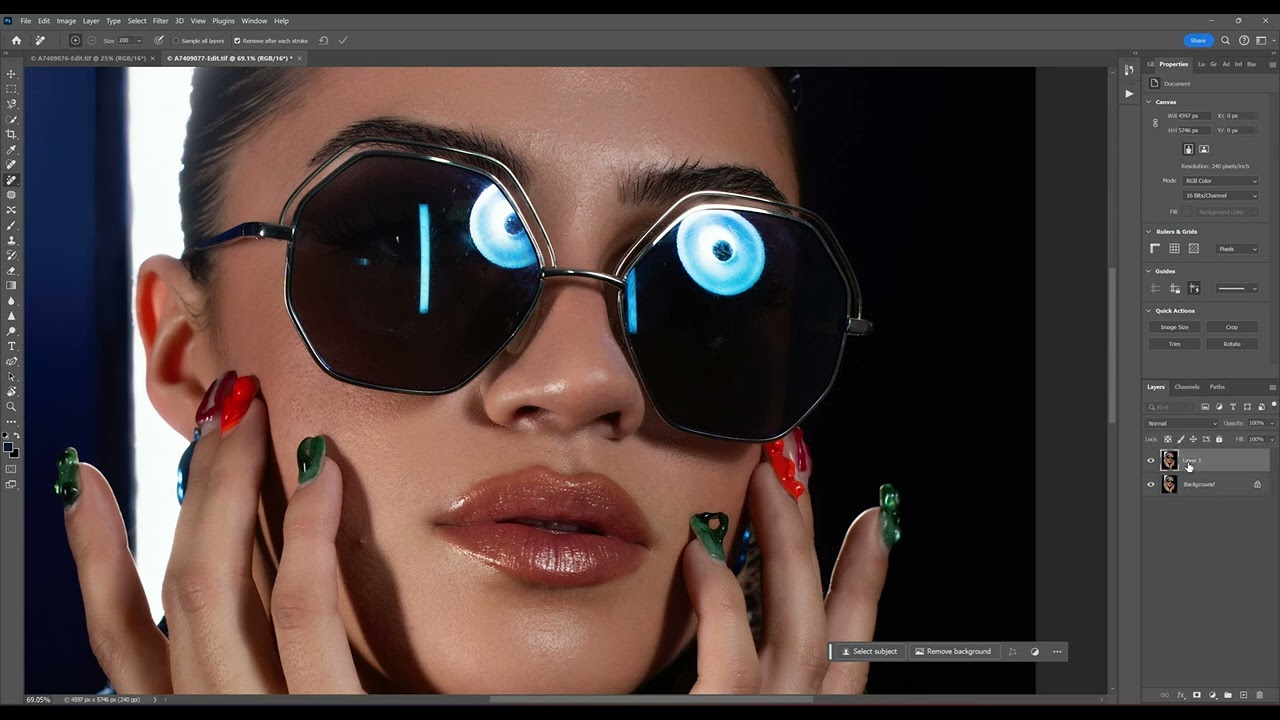1280x720 pixels.
Task: Select the Eraser tool
Action: 12,270
